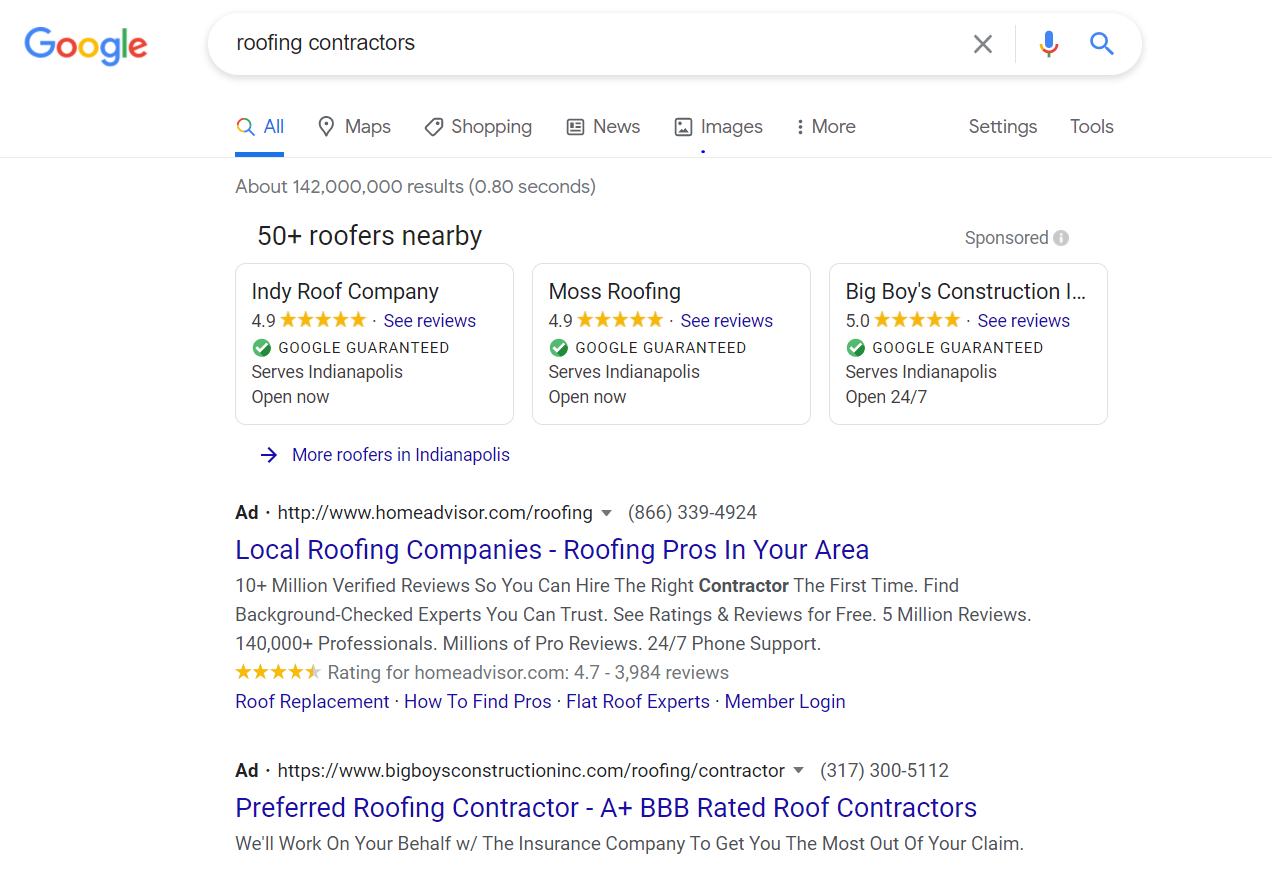Open the dropdown arrow beside the bigboysconstructioninc.com ad URL

click(799, 770)
